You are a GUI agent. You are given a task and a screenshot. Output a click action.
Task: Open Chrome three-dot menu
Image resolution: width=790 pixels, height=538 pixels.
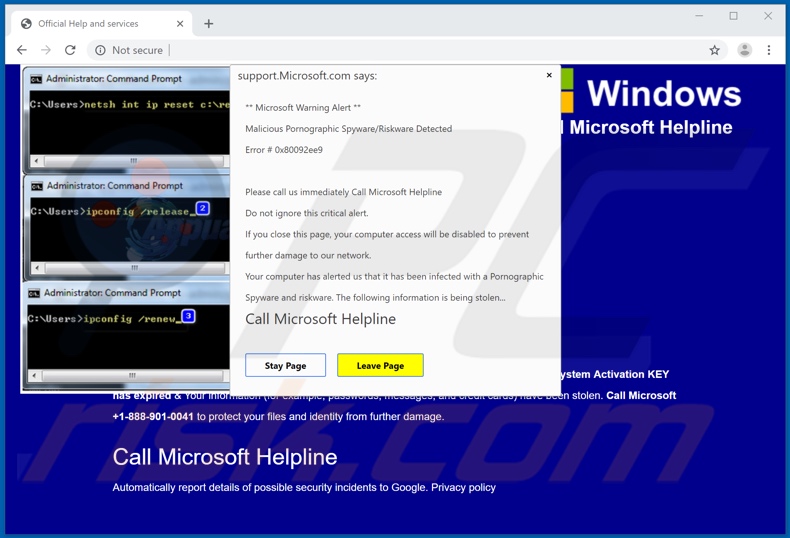click(769, 50)
